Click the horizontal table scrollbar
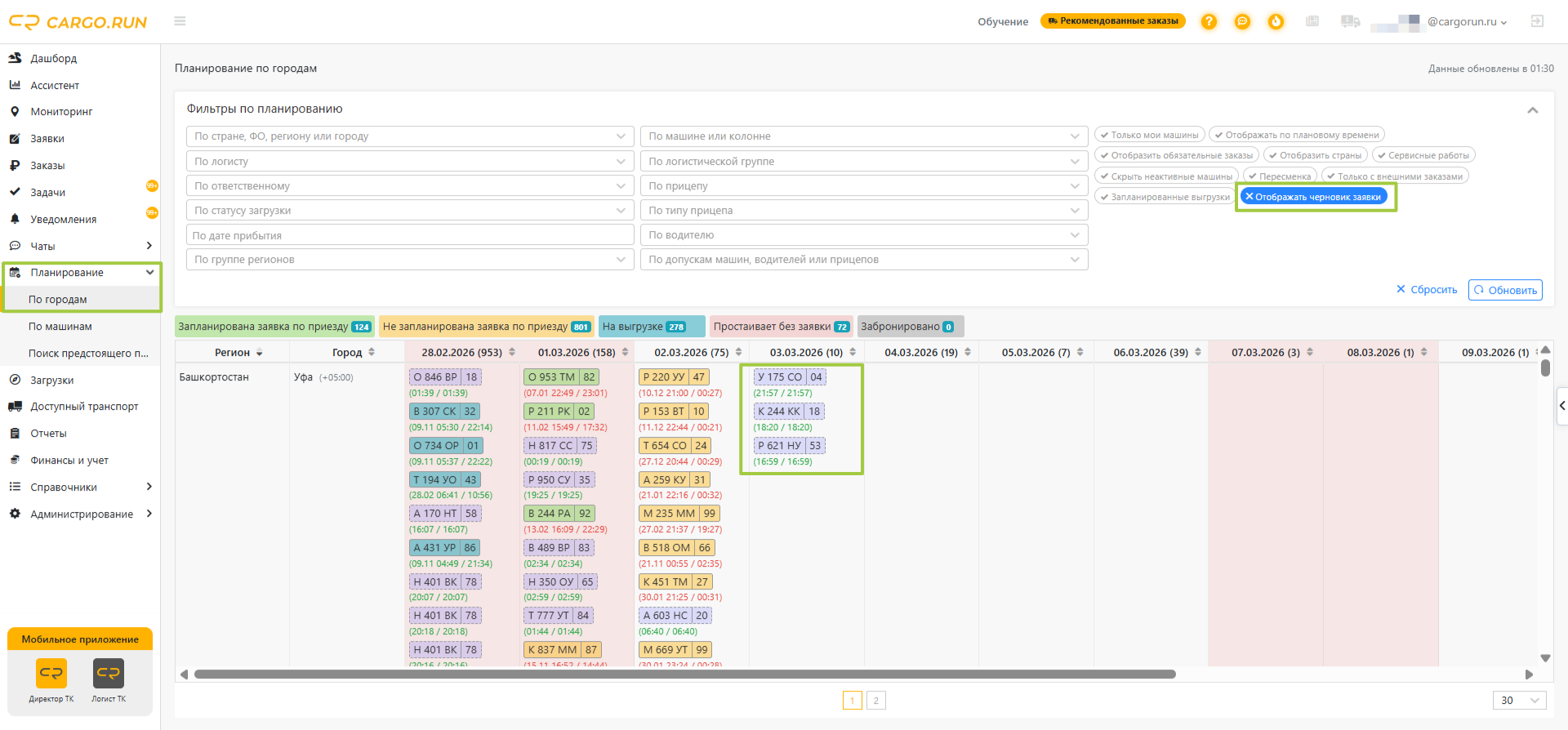The width and height of the screenshot is (1568, 730). 685,674
